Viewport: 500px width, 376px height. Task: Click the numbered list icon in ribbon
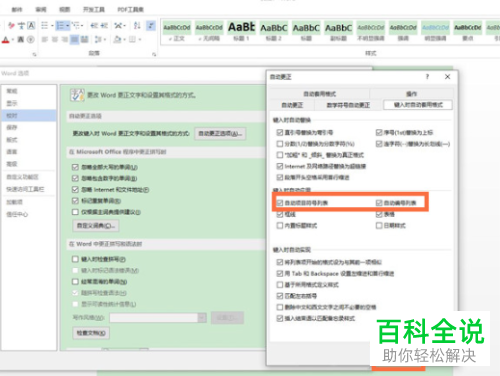tap(60, 25)
